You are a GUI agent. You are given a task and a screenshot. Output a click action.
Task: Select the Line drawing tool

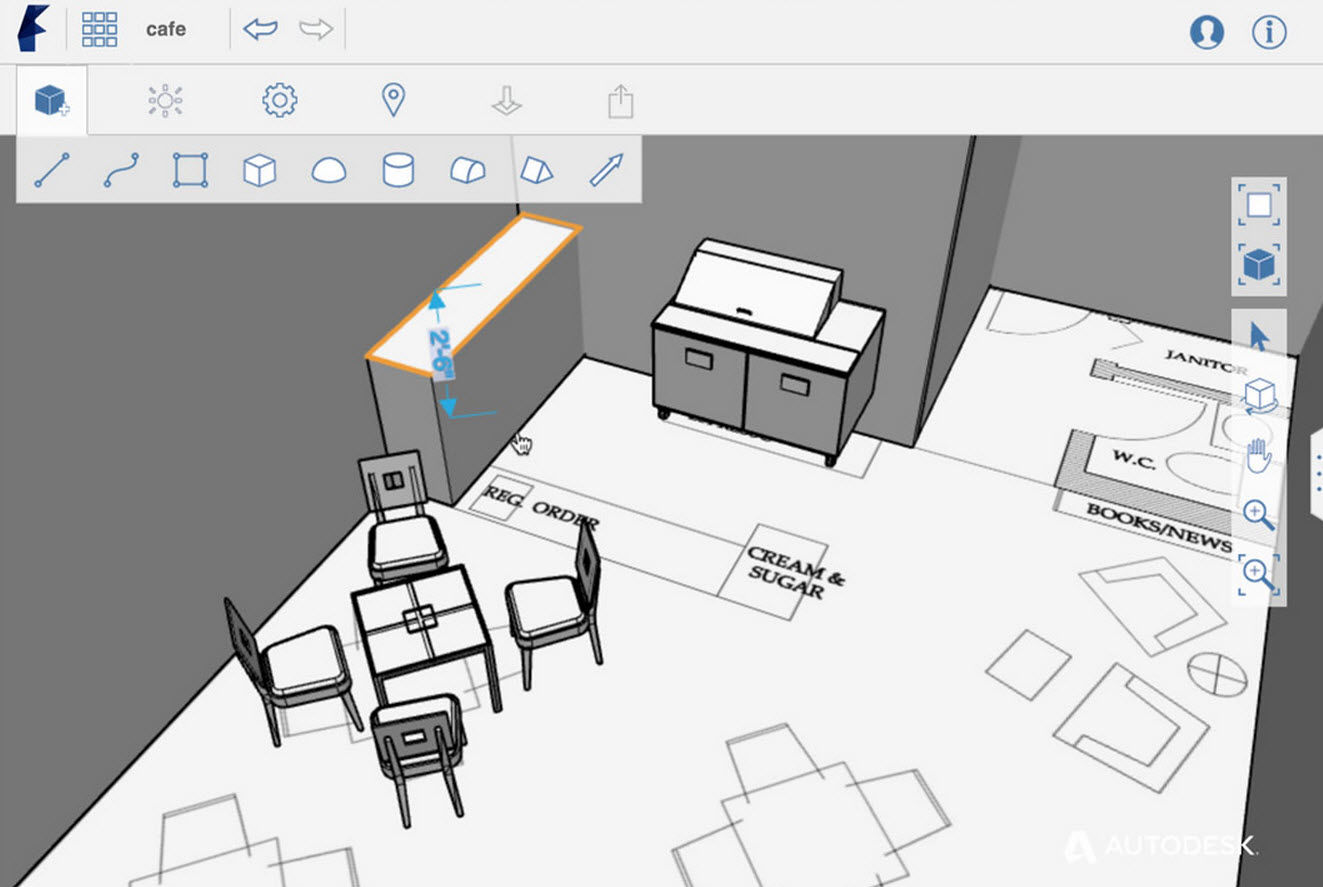pos(52,170)
